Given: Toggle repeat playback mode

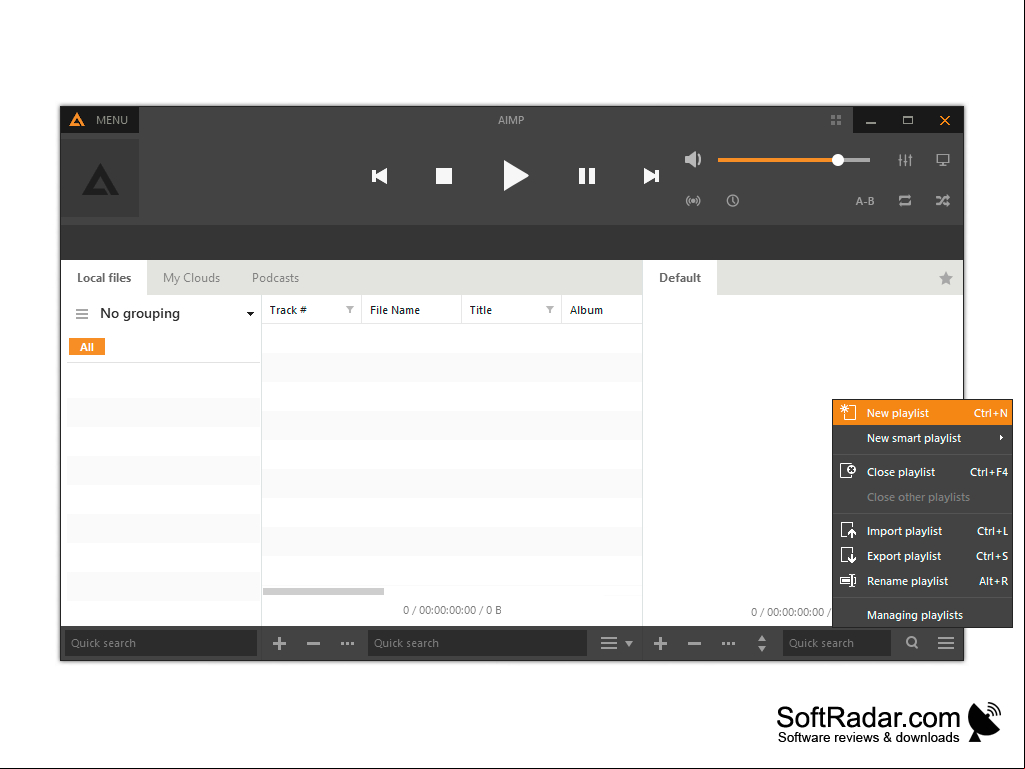Looking at the screenshot, I should (905, 201).
